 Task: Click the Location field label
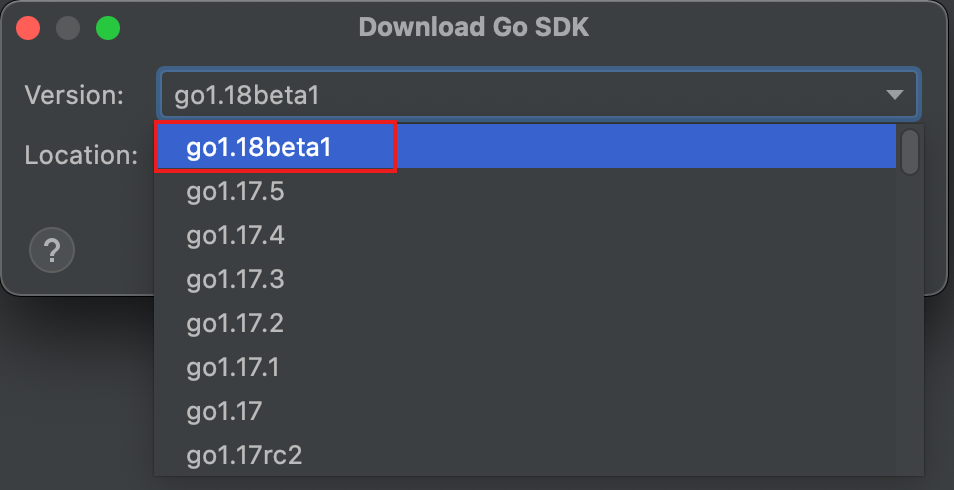(80, 155)
